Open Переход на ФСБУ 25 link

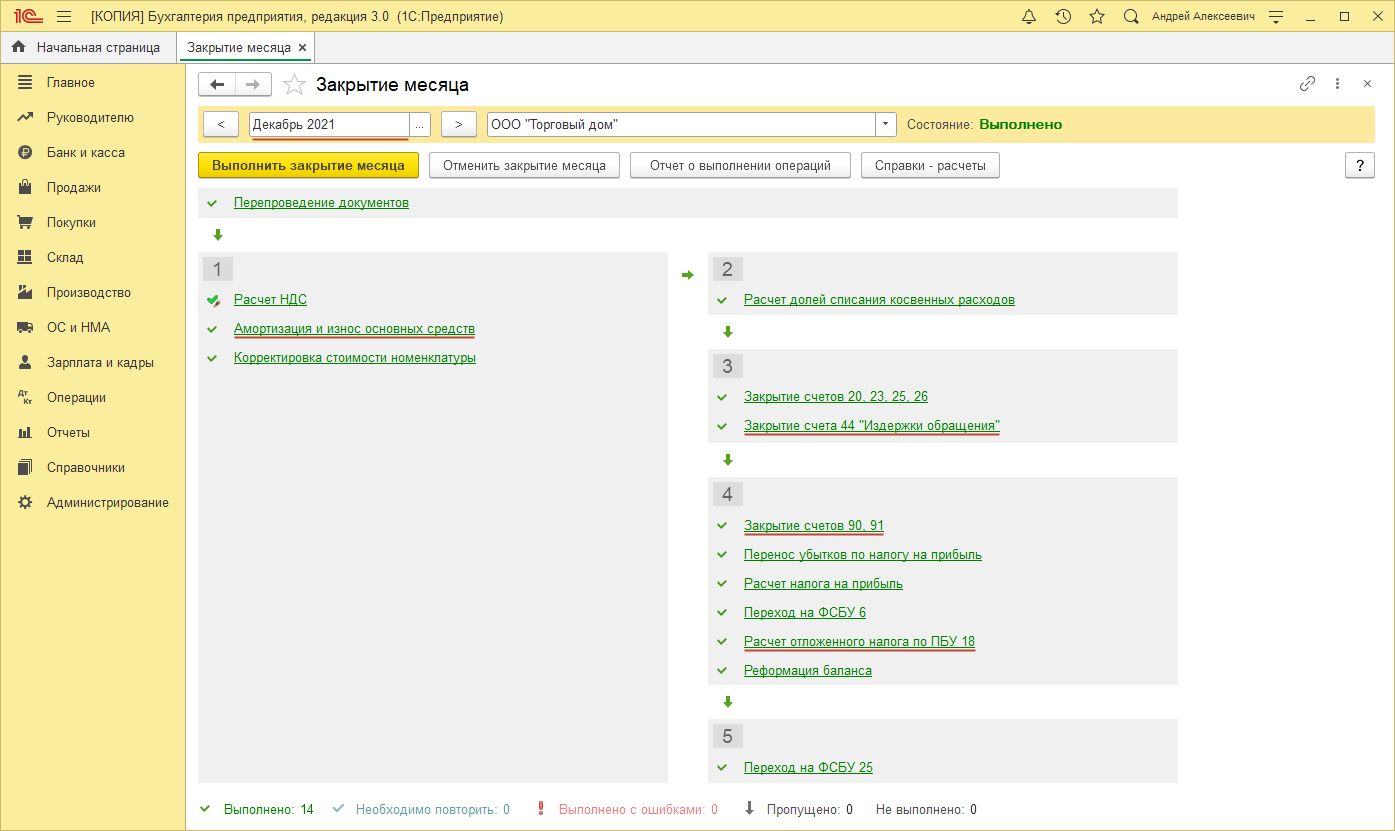pos(808,767)
